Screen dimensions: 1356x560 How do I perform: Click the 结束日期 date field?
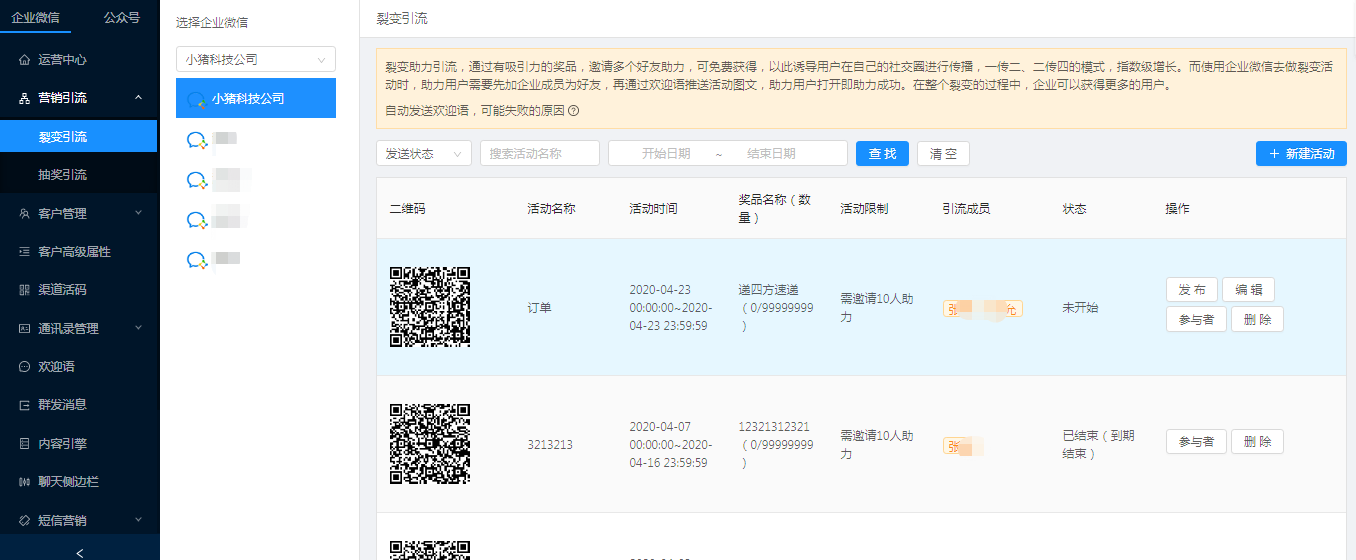click(x=771, y=153)
